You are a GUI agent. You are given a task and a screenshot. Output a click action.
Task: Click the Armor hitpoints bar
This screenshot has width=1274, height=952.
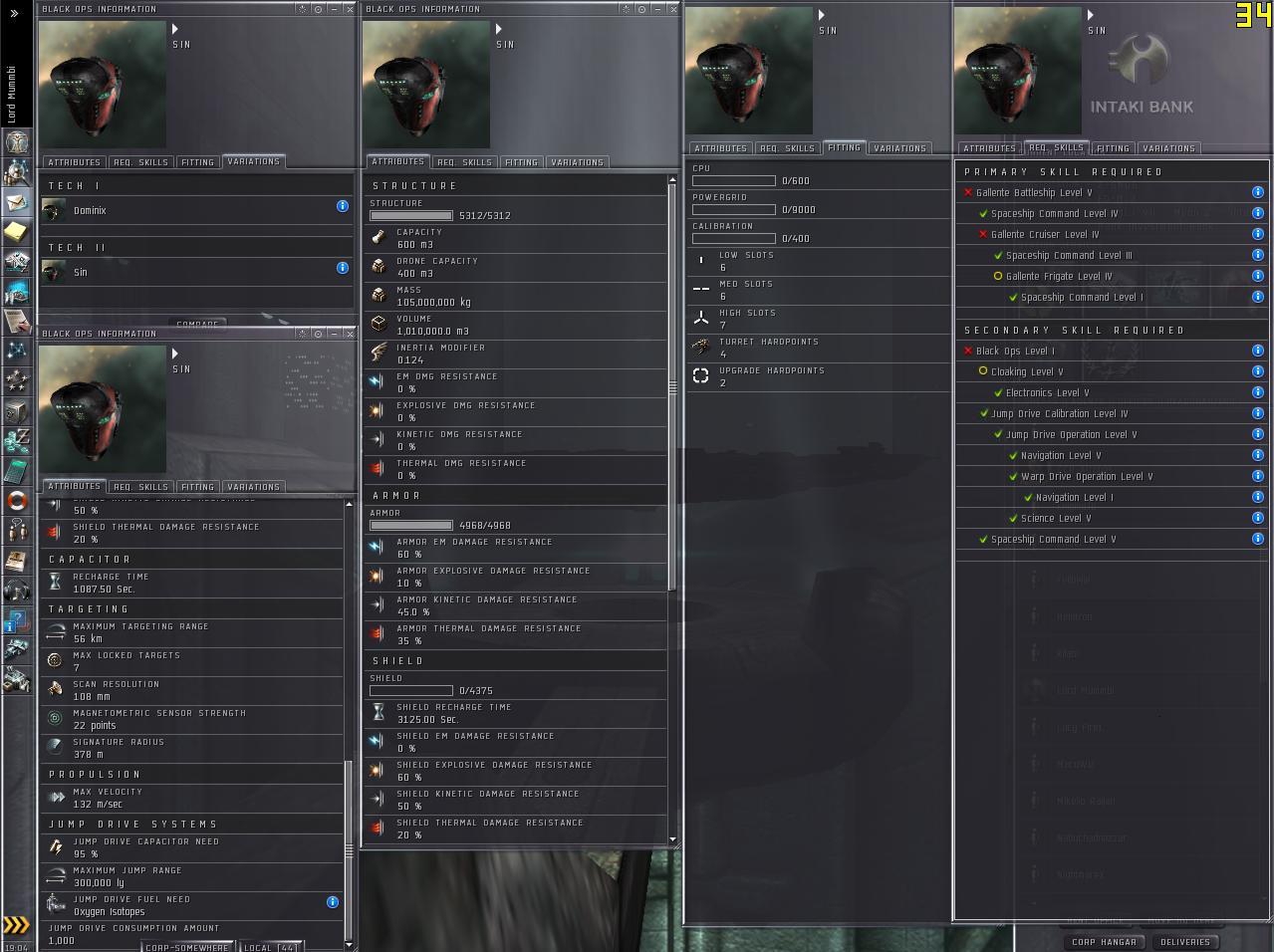[410, 525]
